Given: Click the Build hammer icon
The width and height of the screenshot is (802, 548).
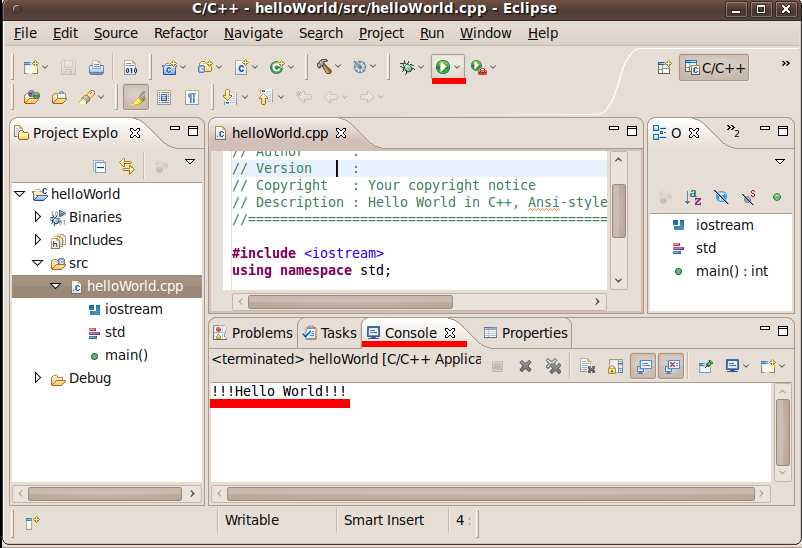Looking at the screenshot, I should coord(324,67).
